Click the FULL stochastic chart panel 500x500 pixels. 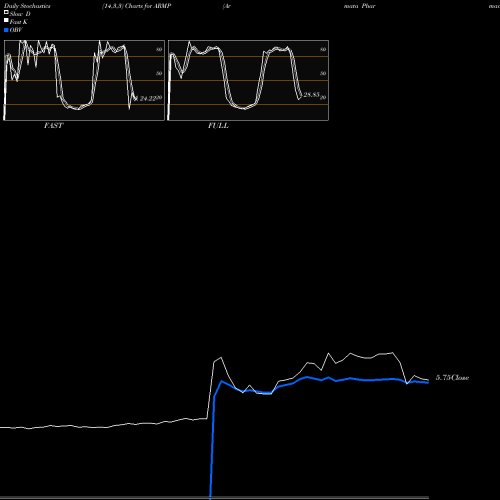[248, 80]
